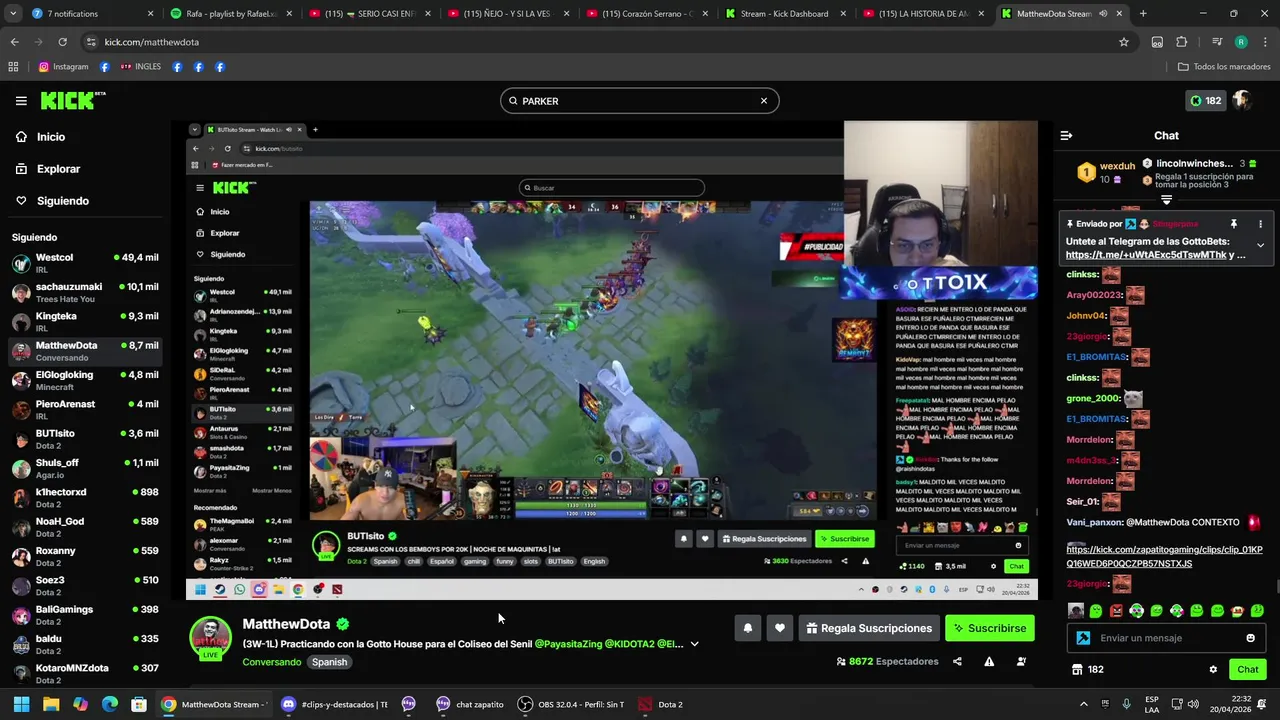Viewport: 1280px width, 720px height.
Task: Open Discord clips-y-destacados in taskbar
Action: click(334, 704)
